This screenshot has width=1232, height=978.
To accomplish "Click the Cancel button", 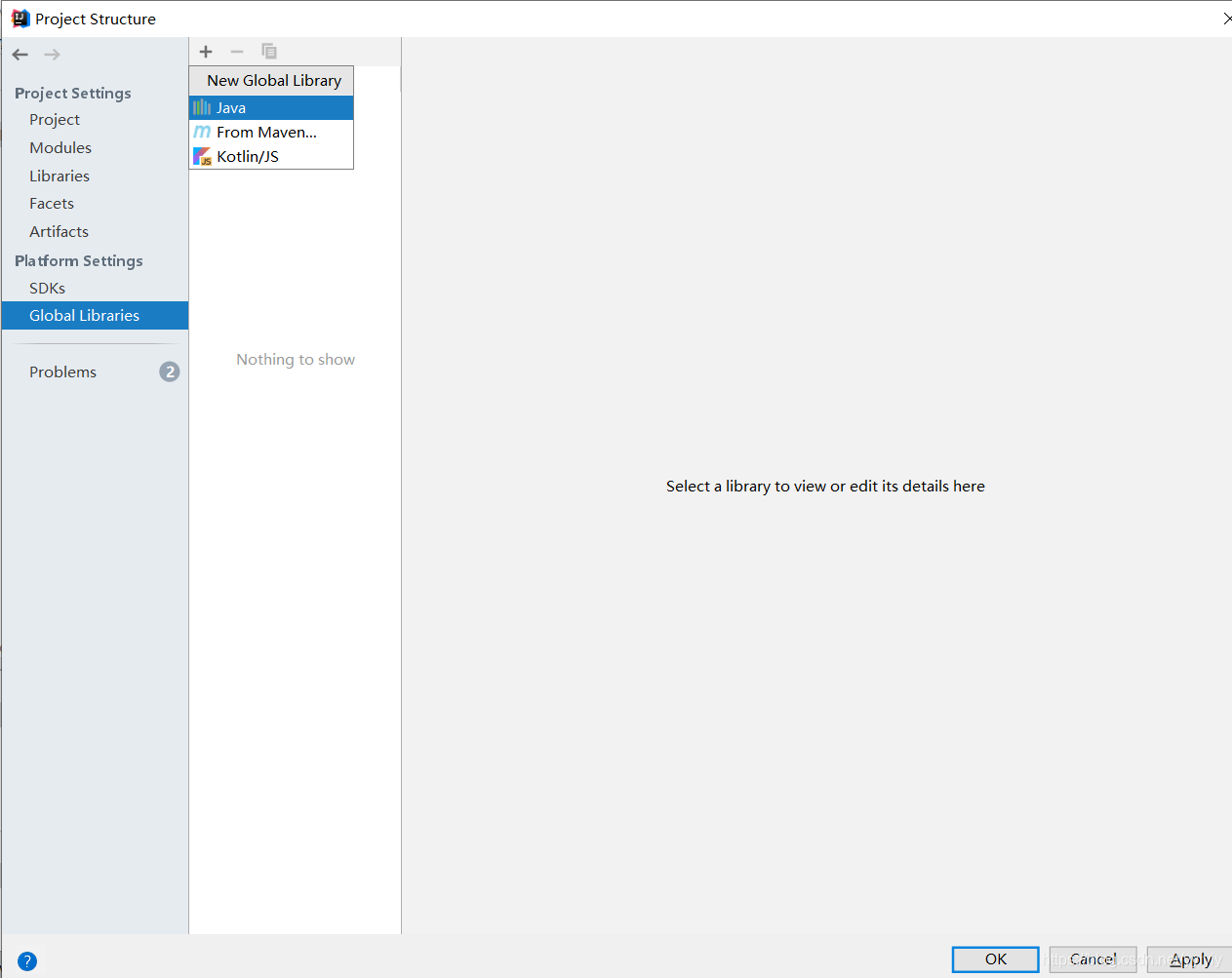I will (1093, 959).
